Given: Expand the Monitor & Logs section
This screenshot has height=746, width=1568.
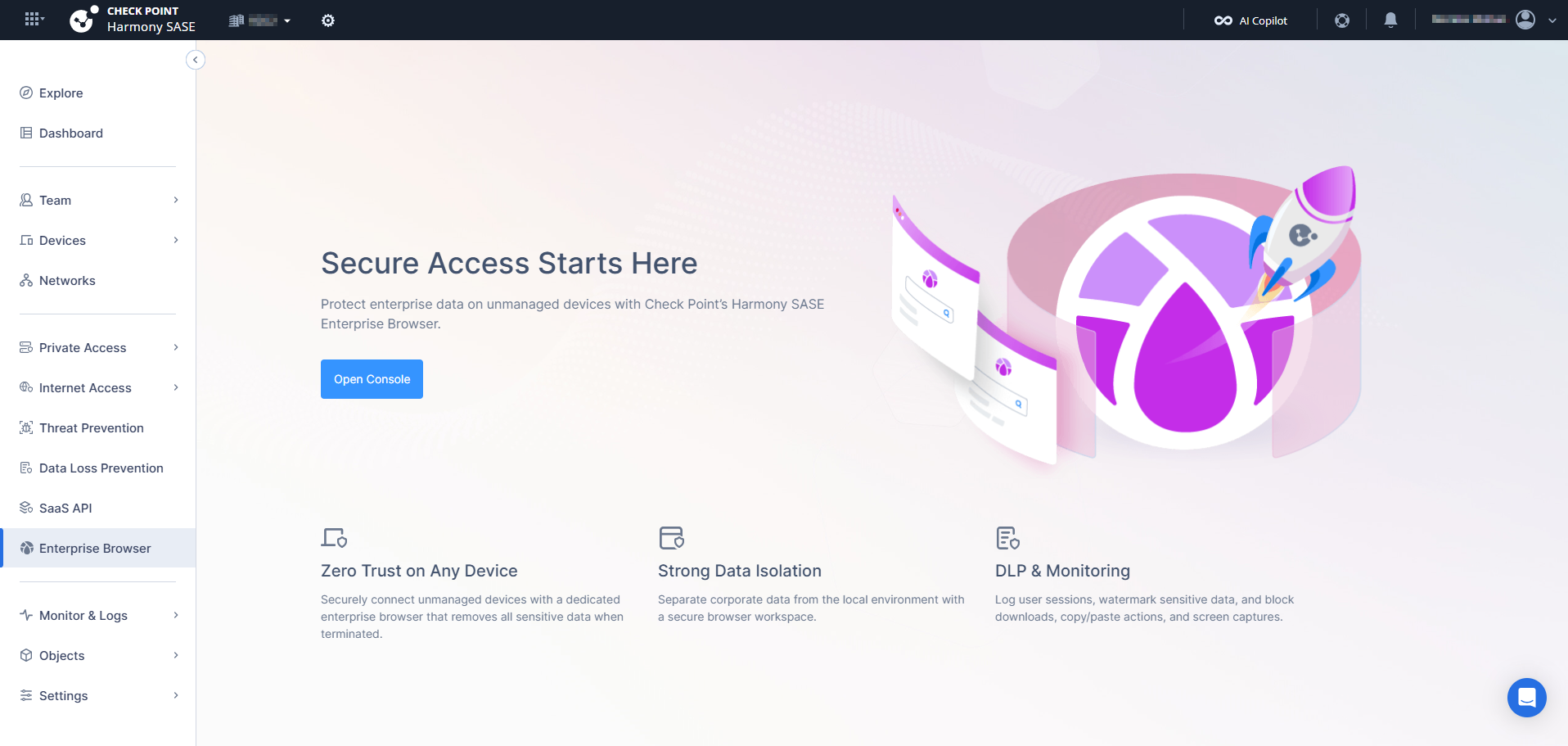Looking at the screenshot, I should point(98,615).
